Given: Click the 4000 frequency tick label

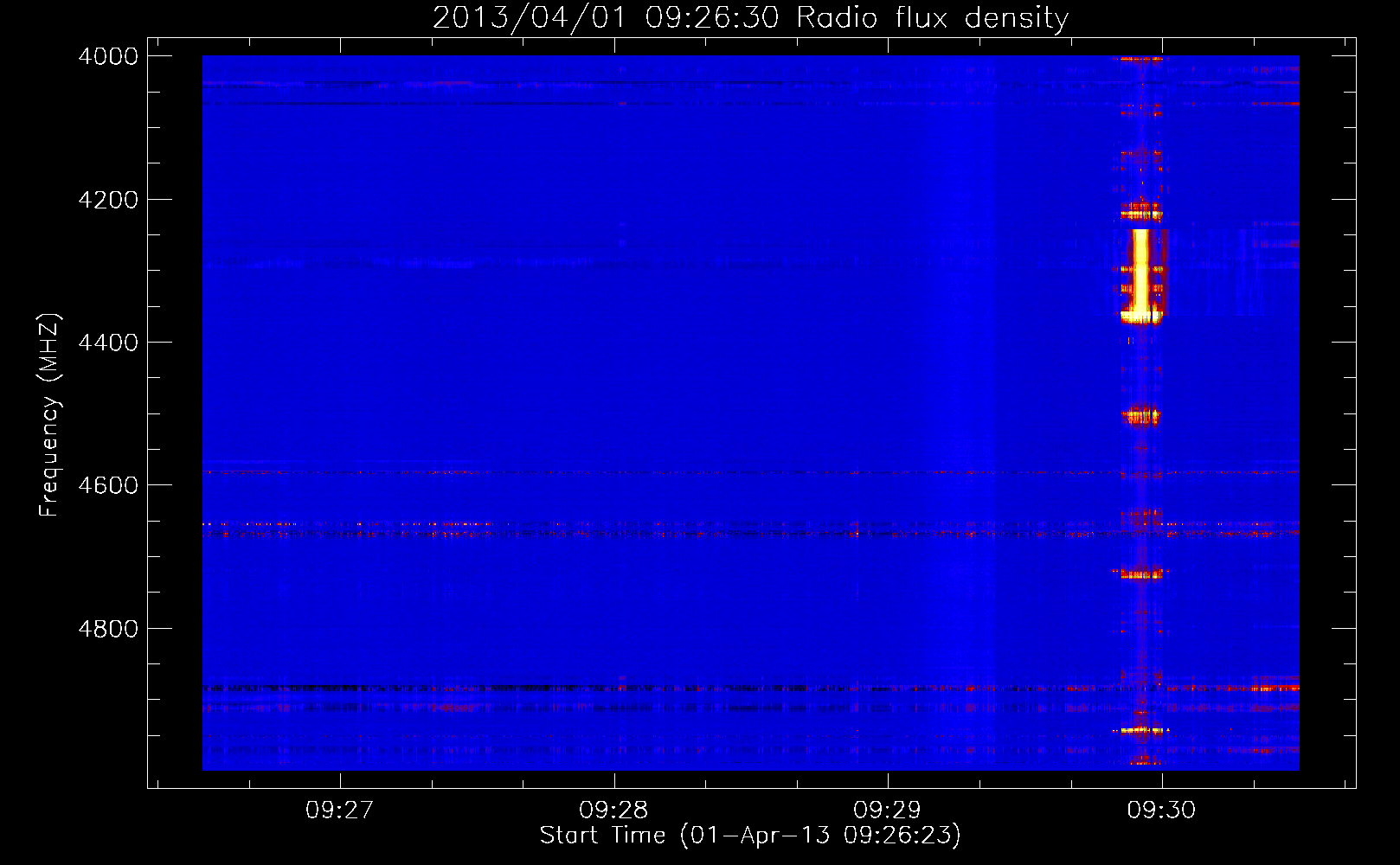Looking at the screenshot, I should (108, 56).
